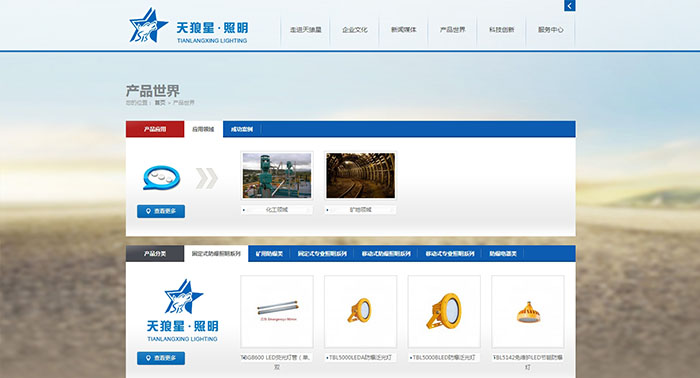Open the 新闻媒体 navigation menu

click(x=404, y=30)
